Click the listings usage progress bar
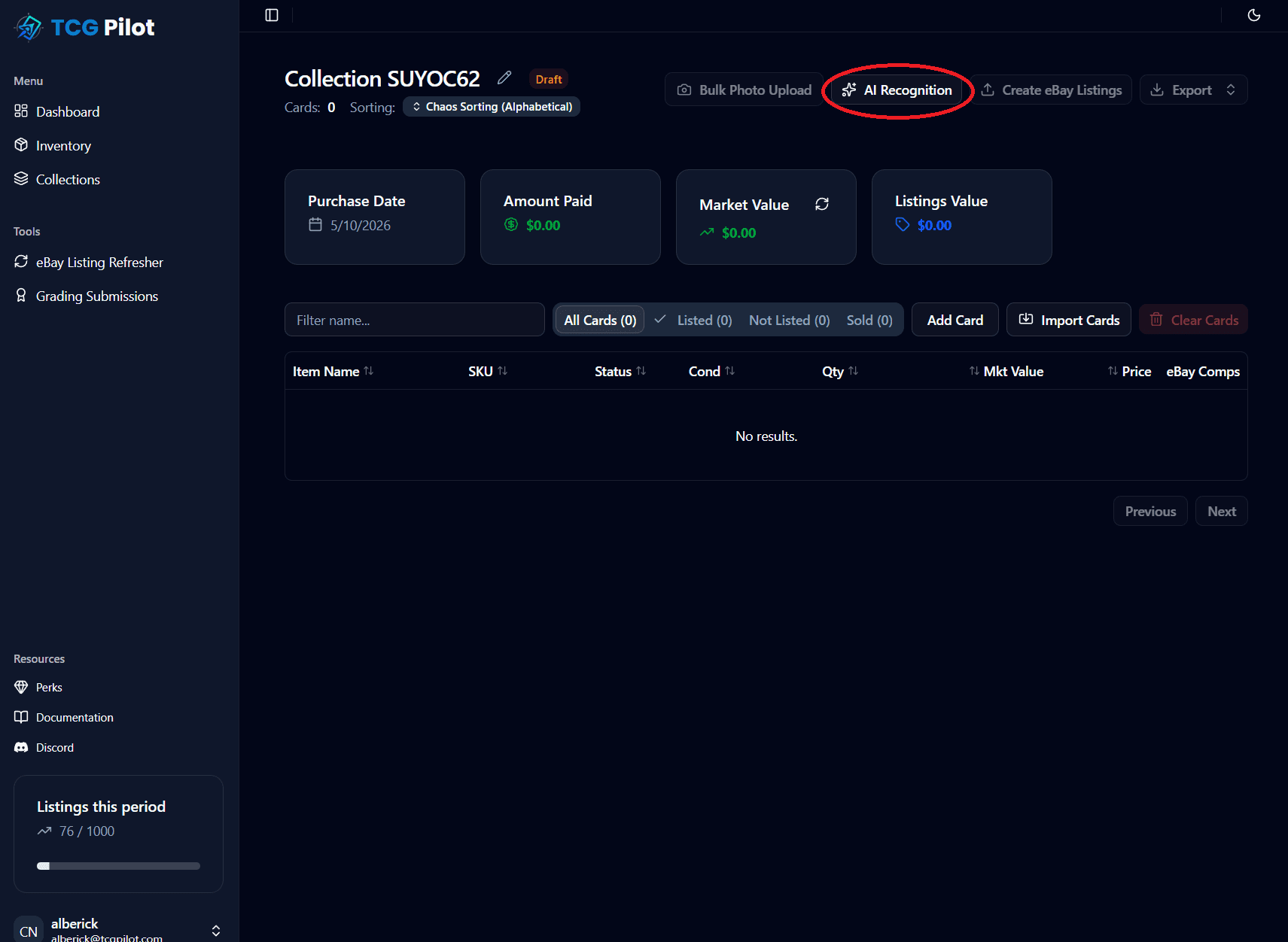The image size is (1288, 942). click(x=119, y=866)
